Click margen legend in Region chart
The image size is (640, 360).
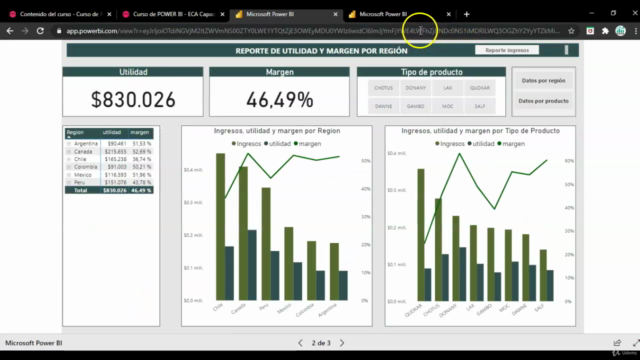(307, 144)
